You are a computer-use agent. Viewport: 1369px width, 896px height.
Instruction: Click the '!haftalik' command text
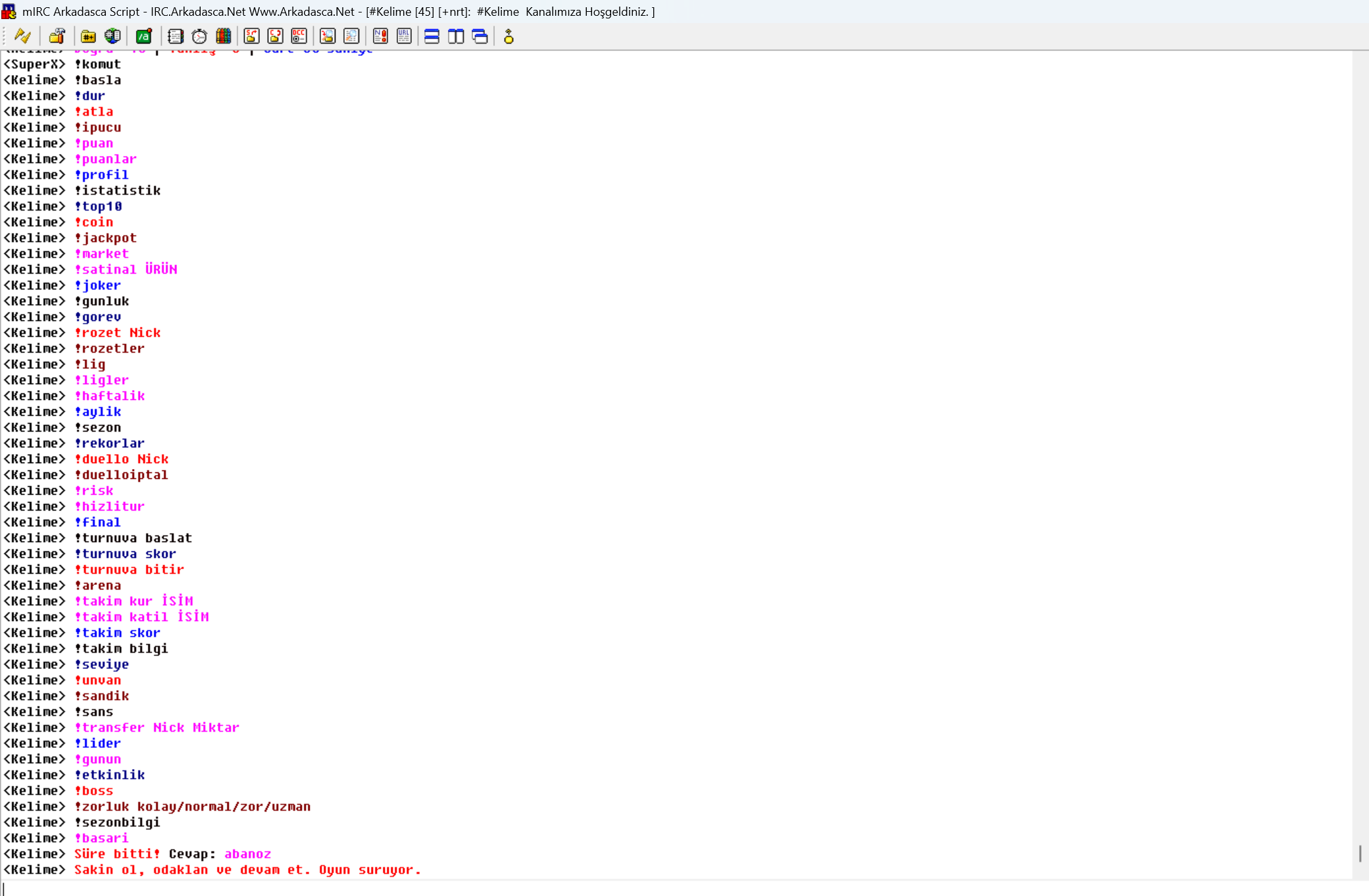[109, 396]
